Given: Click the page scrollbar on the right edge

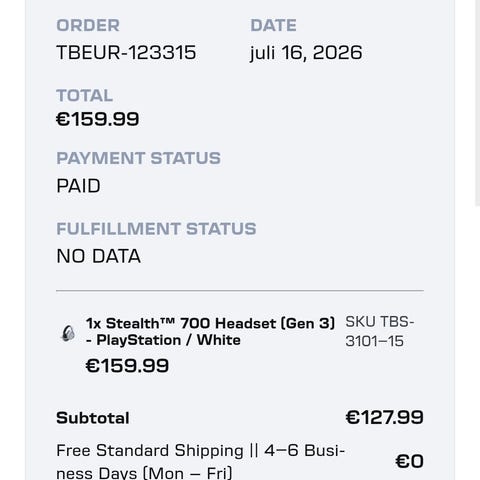Looking at the screenshot, I should pos(477,103).
